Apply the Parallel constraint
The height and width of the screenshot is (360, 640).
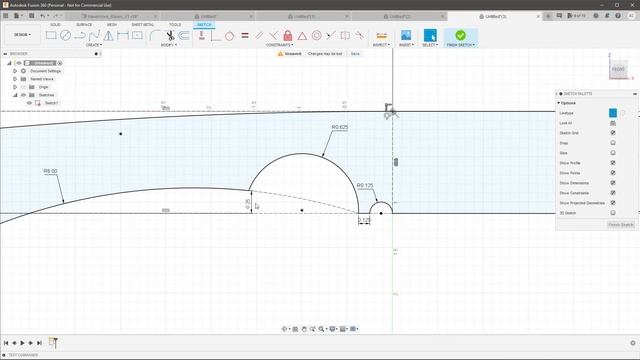click(259, 36)
